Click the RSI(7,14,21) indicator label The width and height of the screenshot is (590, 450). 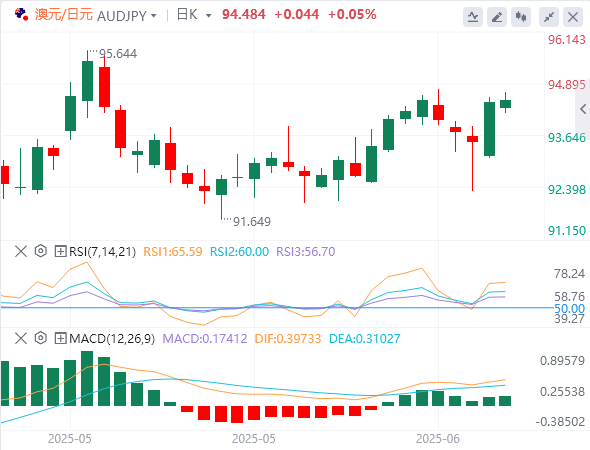tap(102, 251)
